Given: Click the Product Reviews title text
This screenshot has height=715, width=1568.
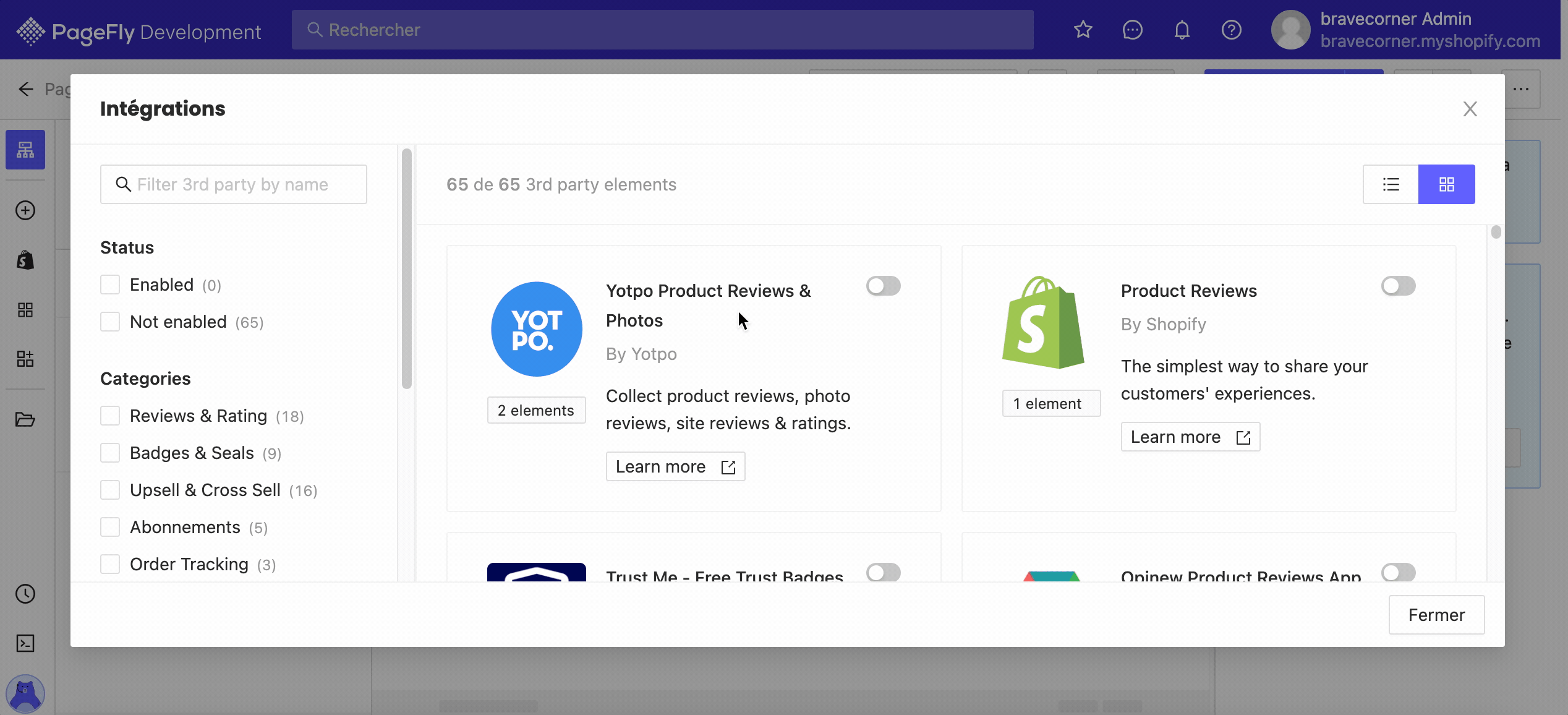Looking at the screenshot, I should [x=1188, y=291].
